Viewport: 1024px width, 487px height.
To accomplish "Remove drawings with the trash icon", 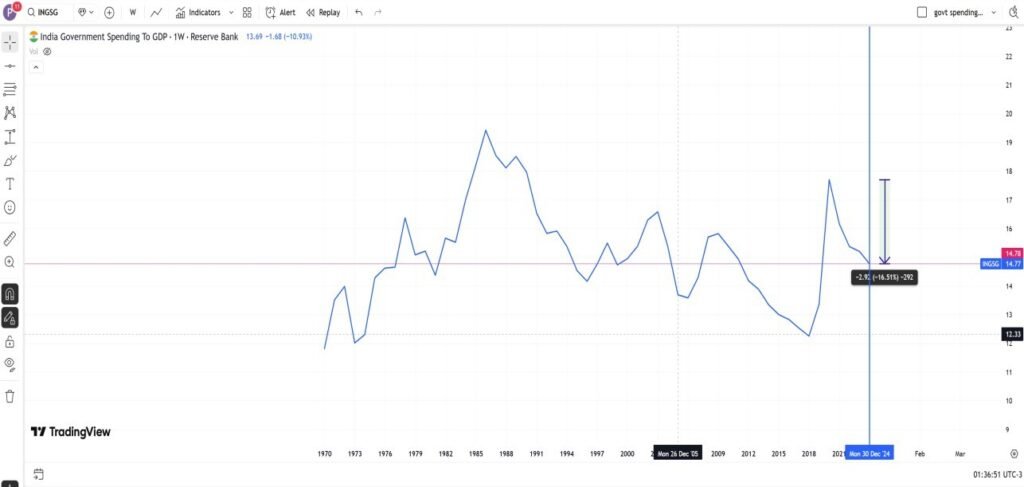I will click(x=10, y=396).
